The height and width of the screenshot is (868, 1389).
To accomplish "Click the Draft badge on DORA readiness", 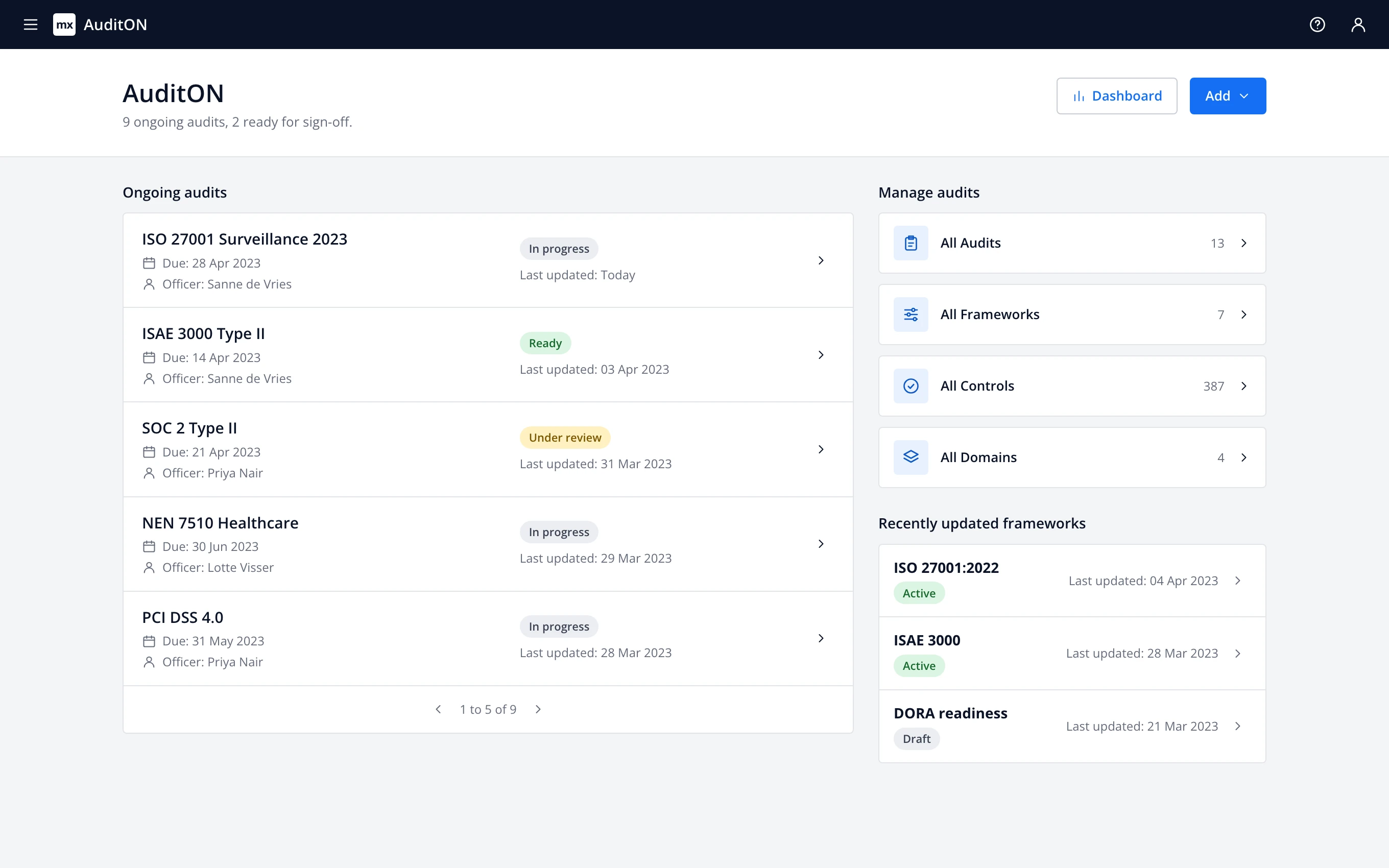I will click(x=917, y=739).
